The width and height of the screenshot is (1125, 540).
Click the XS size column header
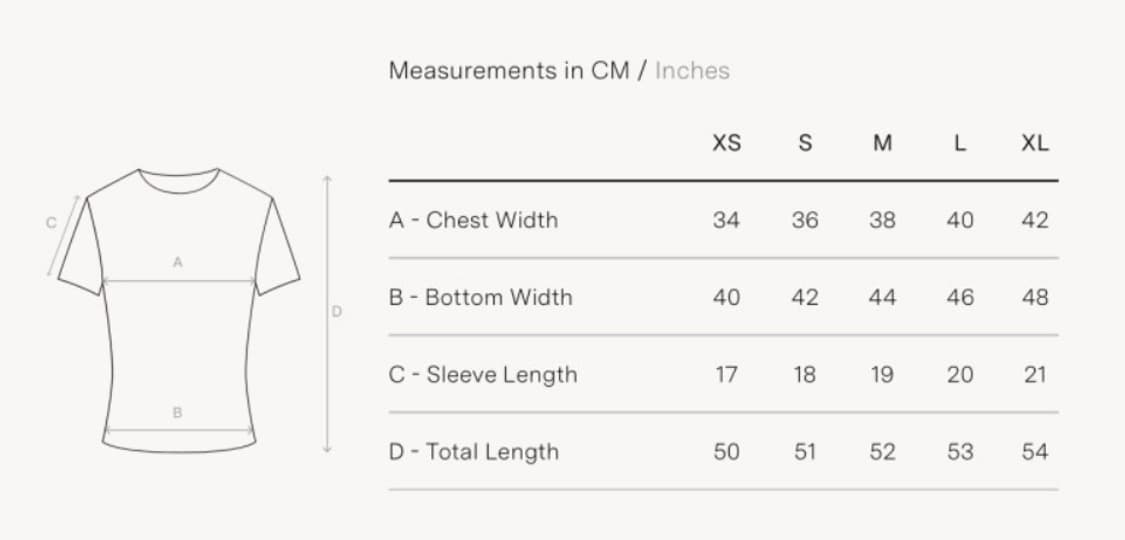(x=726, y=143)
